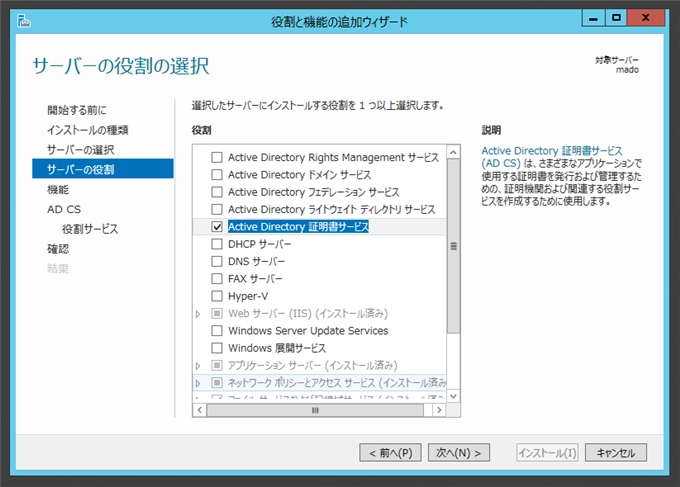The width and height of the screenshot is (680, 487).
Task: Click the role list scroll up arrow
Action: (x=453, y=152)
